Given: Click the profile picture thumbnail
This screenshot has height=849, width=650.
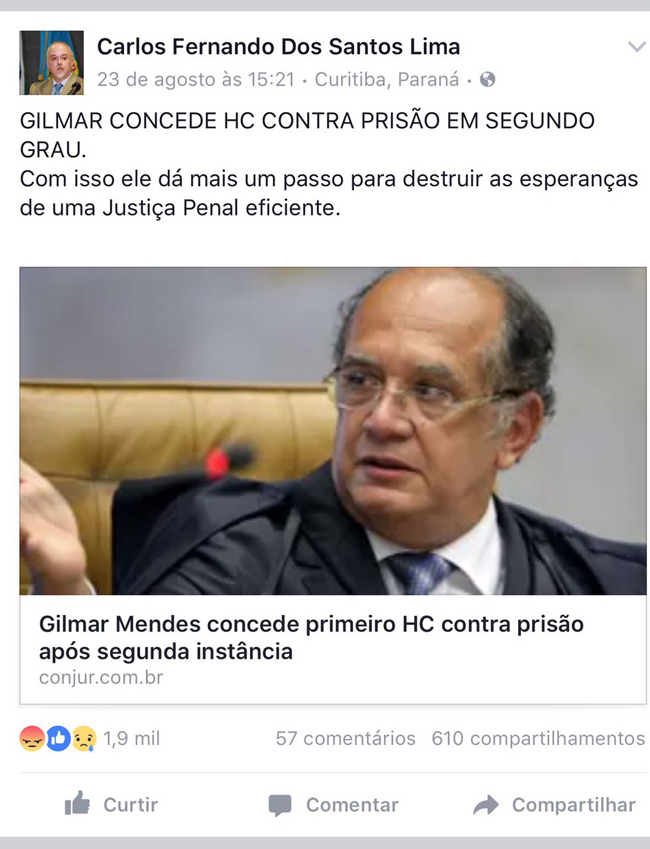Looking at the screenshot, I should click(51, 63).
